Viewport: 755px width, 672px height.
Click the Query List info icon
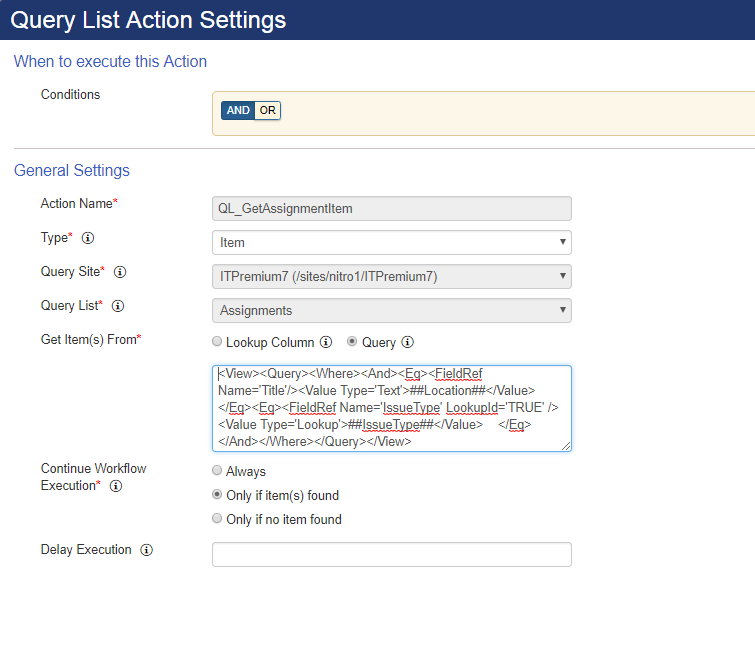coord(118,306)
